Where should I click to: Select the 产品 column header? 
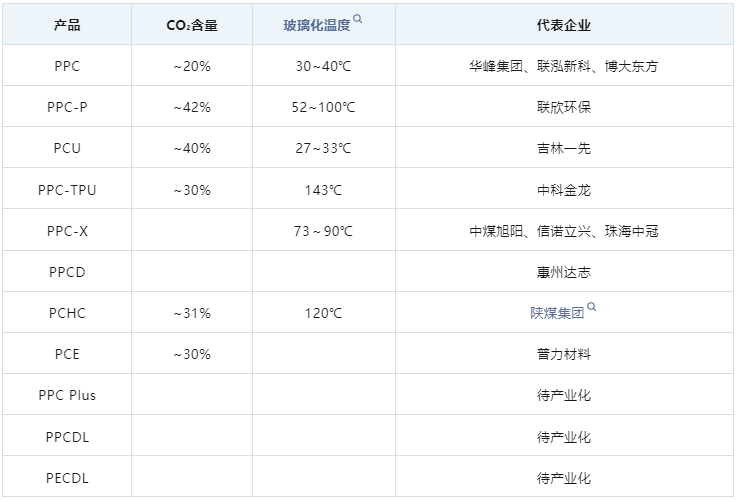(x=67, y=25)
